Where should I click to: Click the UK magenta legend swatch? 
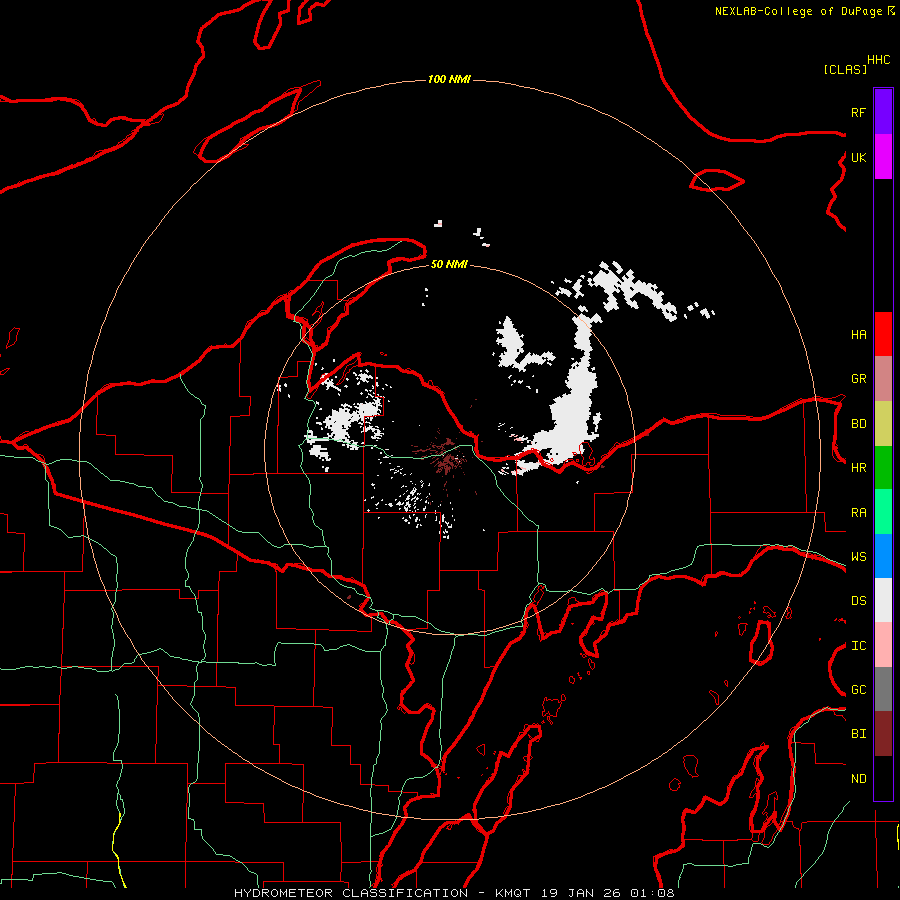coord(883,157)
